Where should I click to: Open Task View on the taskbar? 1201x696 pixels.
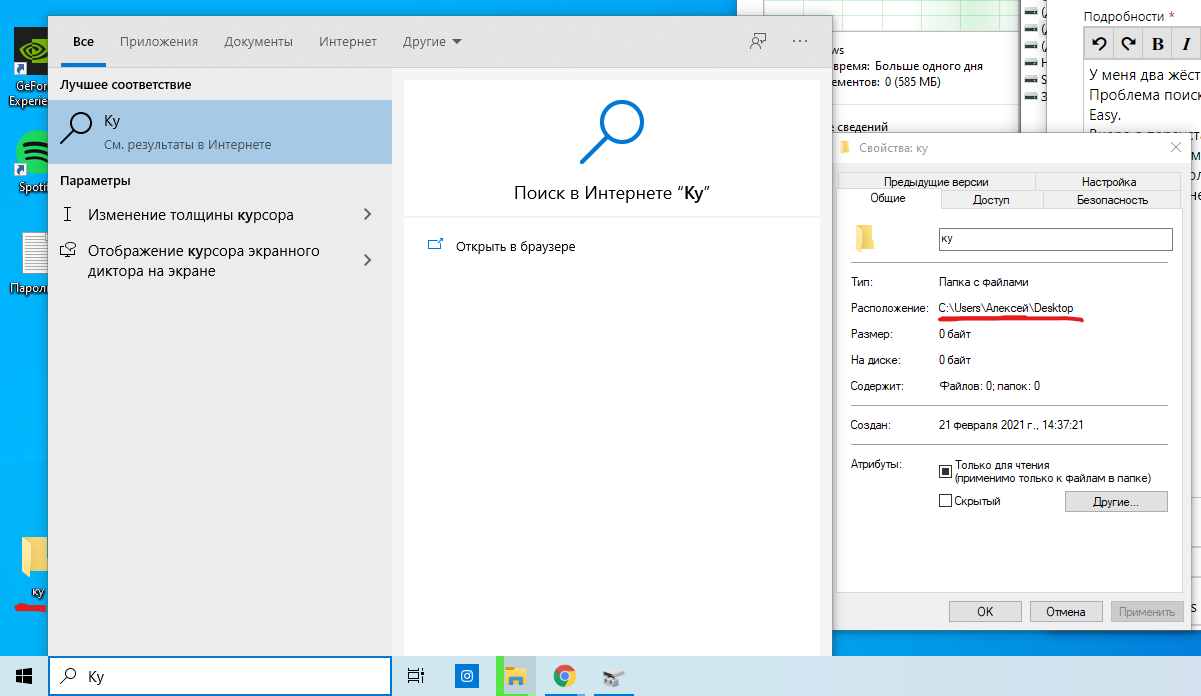pos(417,676)
